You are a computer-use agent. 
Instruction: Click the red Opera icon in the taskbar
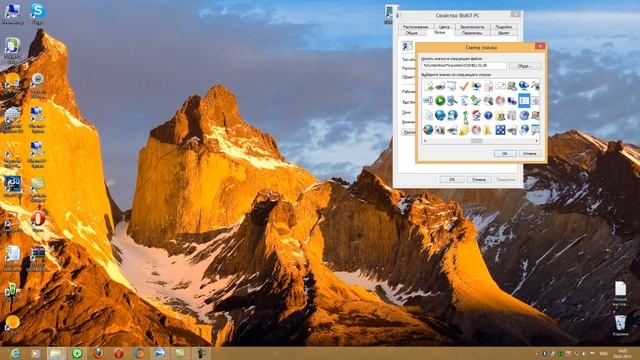pos(118,353)
